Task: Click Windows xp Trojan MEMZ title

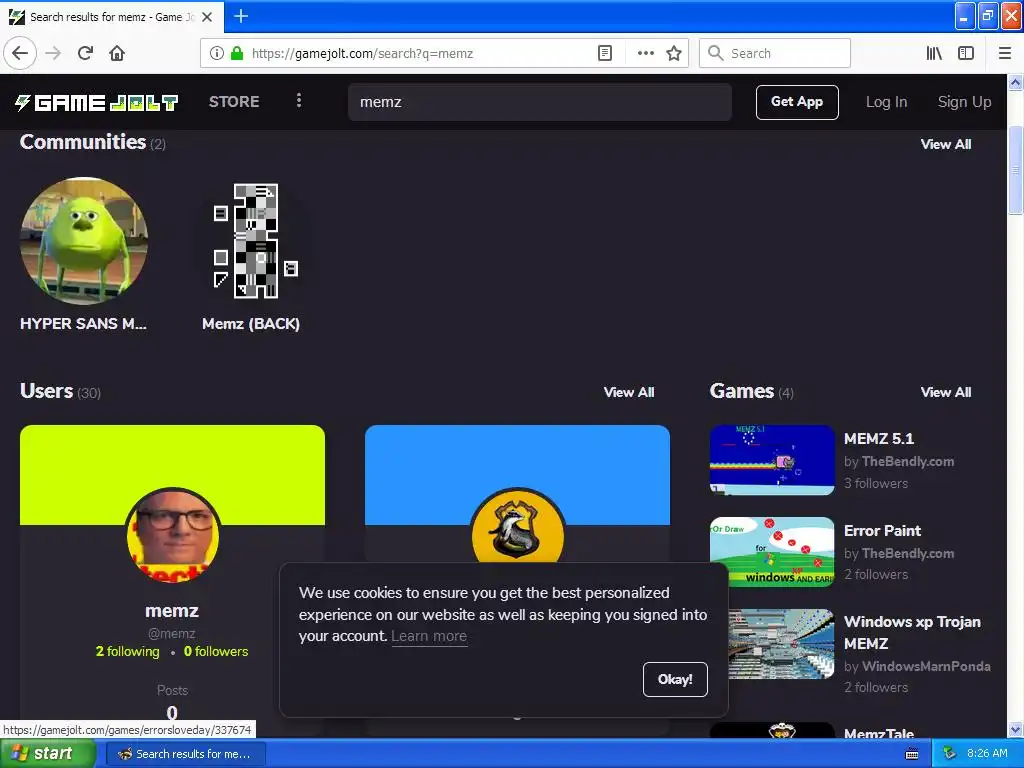Action: [912, 633]
